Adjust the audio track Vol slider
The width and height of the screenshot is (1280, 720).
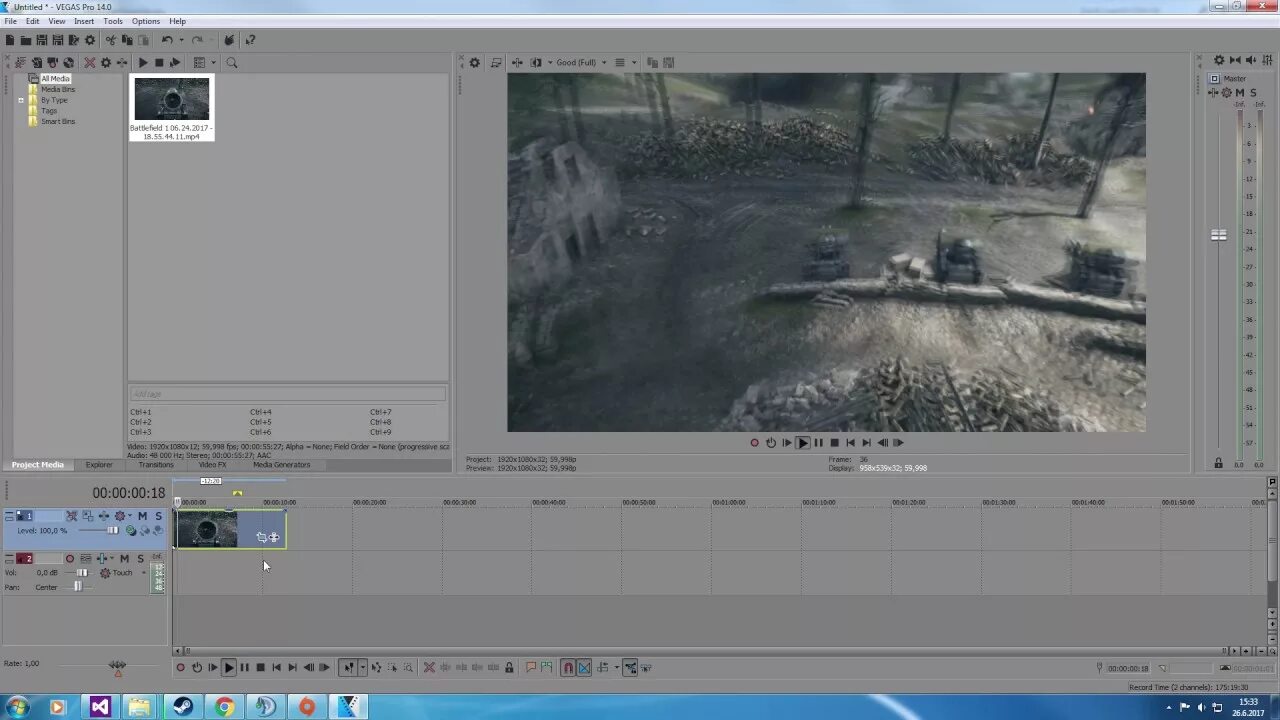pos(82,573)
